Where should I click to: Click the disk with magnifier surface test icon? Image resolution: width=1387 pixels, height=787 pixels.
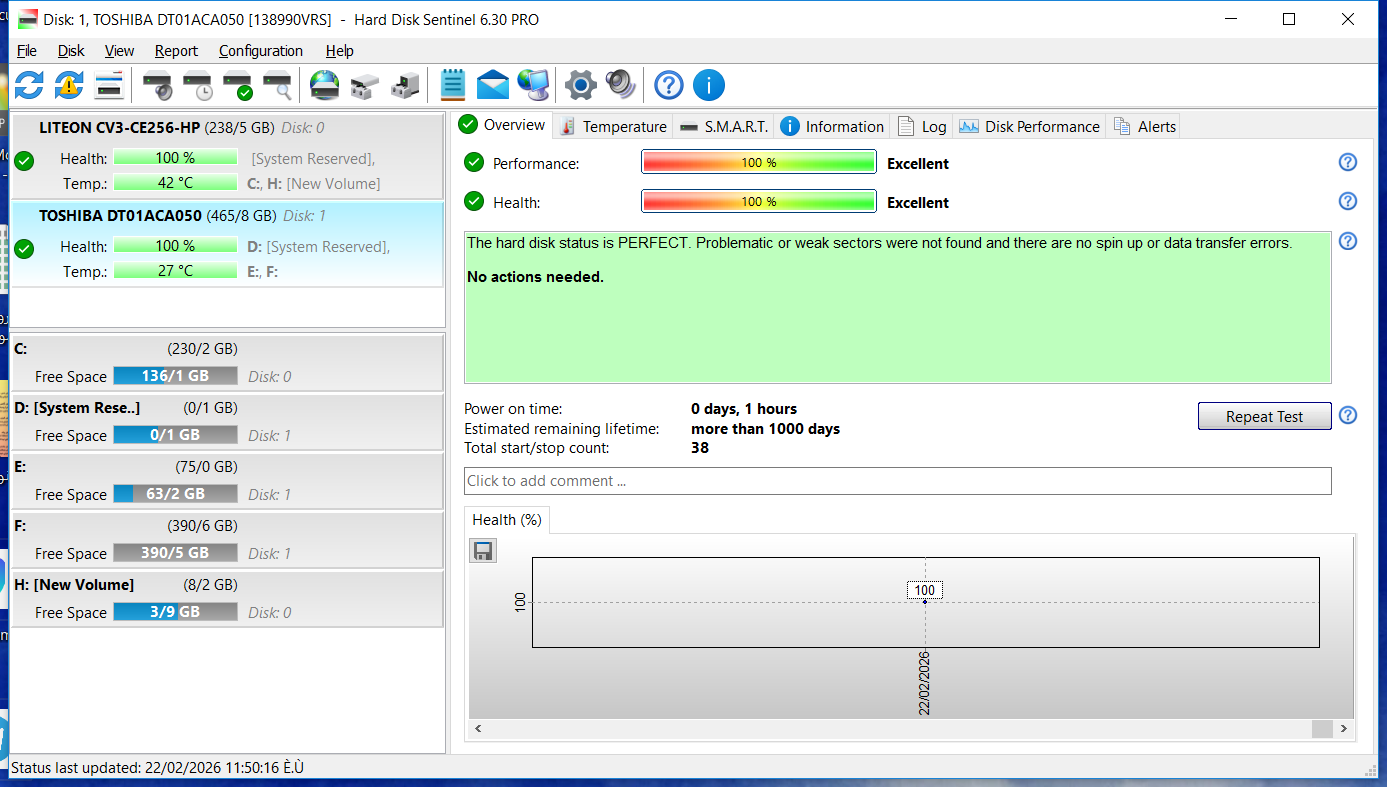277,86
